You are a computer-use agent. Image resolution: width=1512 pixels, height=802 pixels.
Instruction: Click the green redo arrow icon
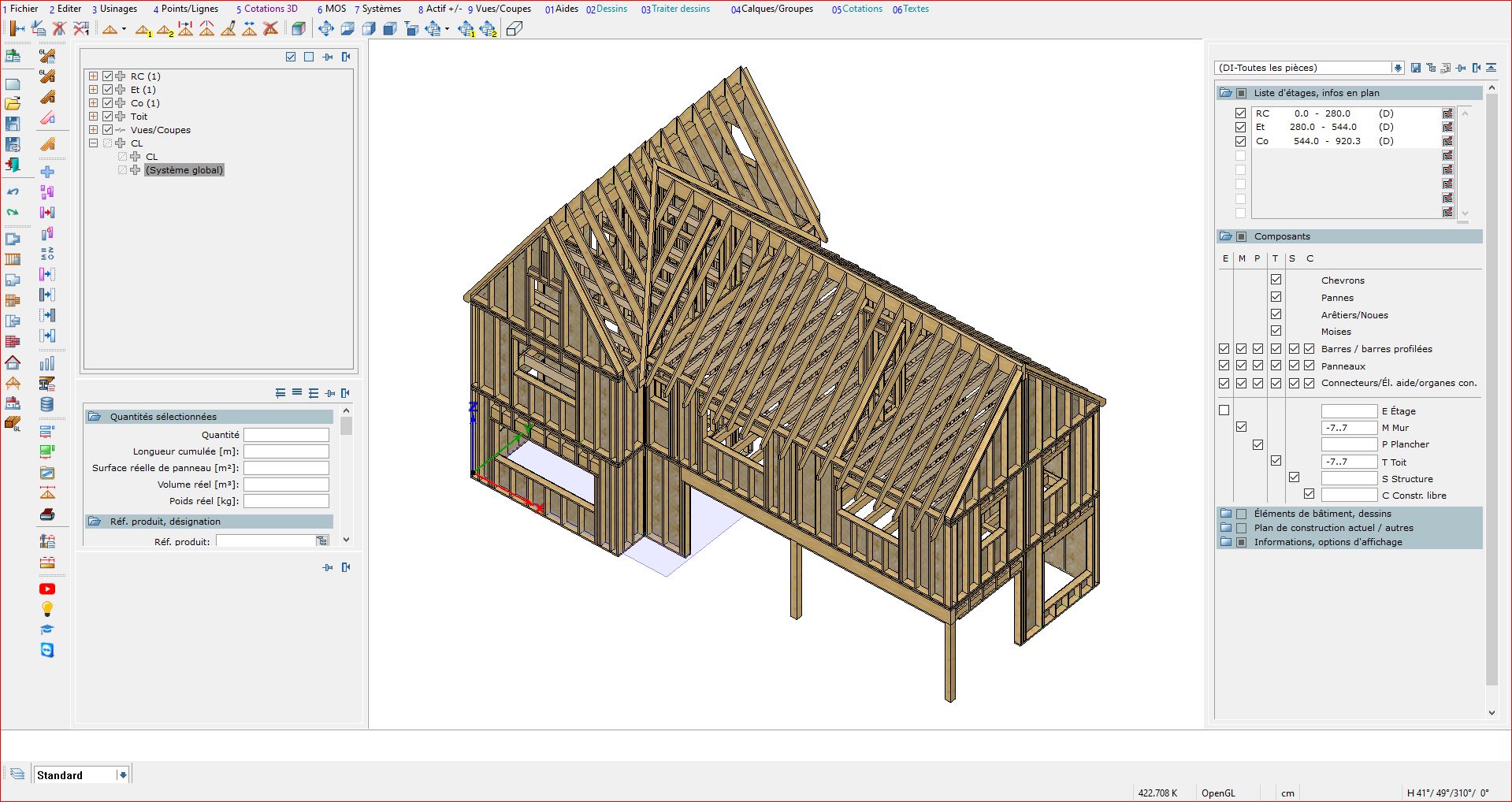click(x=13, y=212)
